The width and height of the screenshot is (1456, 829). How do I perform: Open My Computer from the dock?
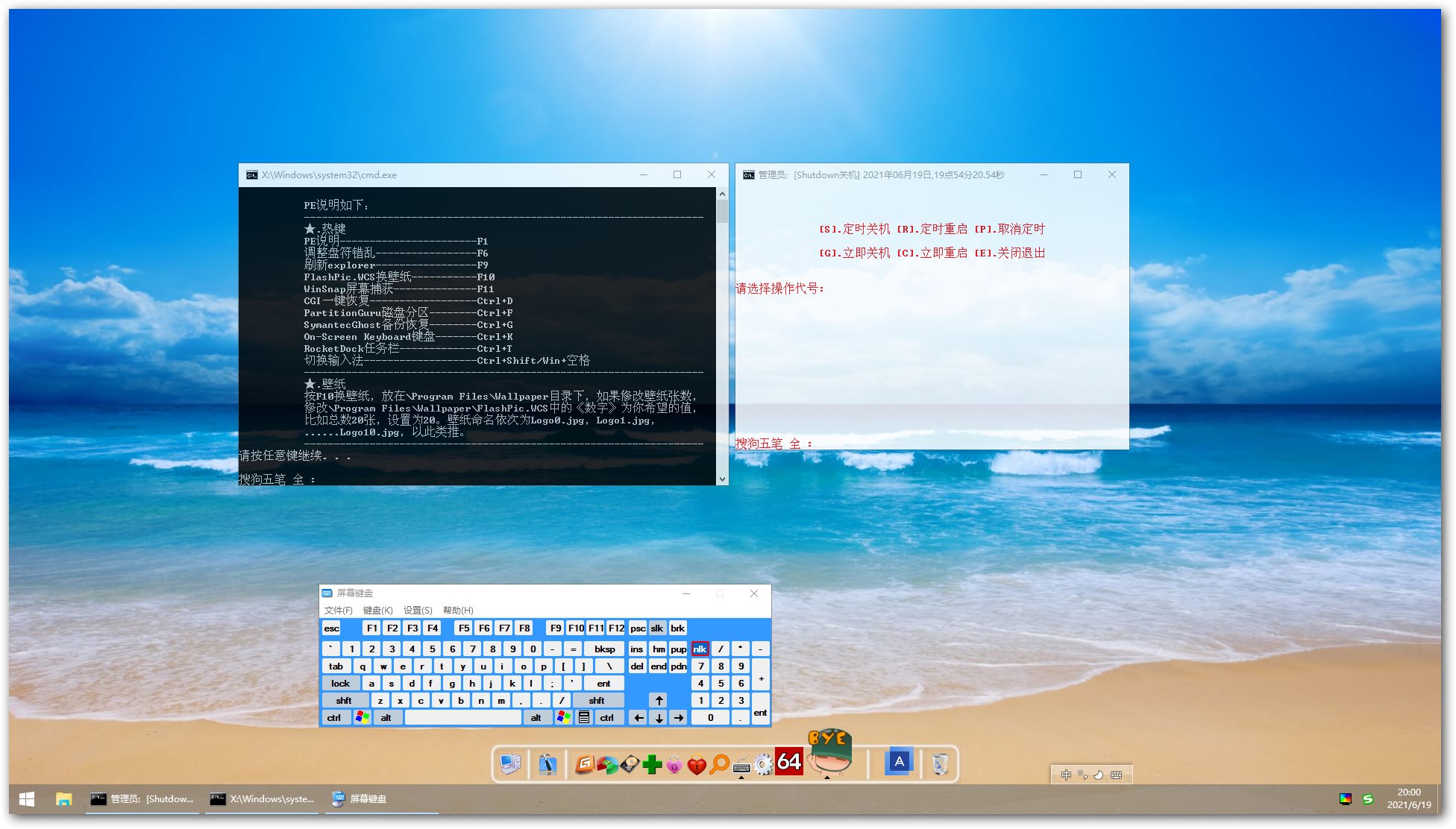pyautogui.click(x=510, y=764)
